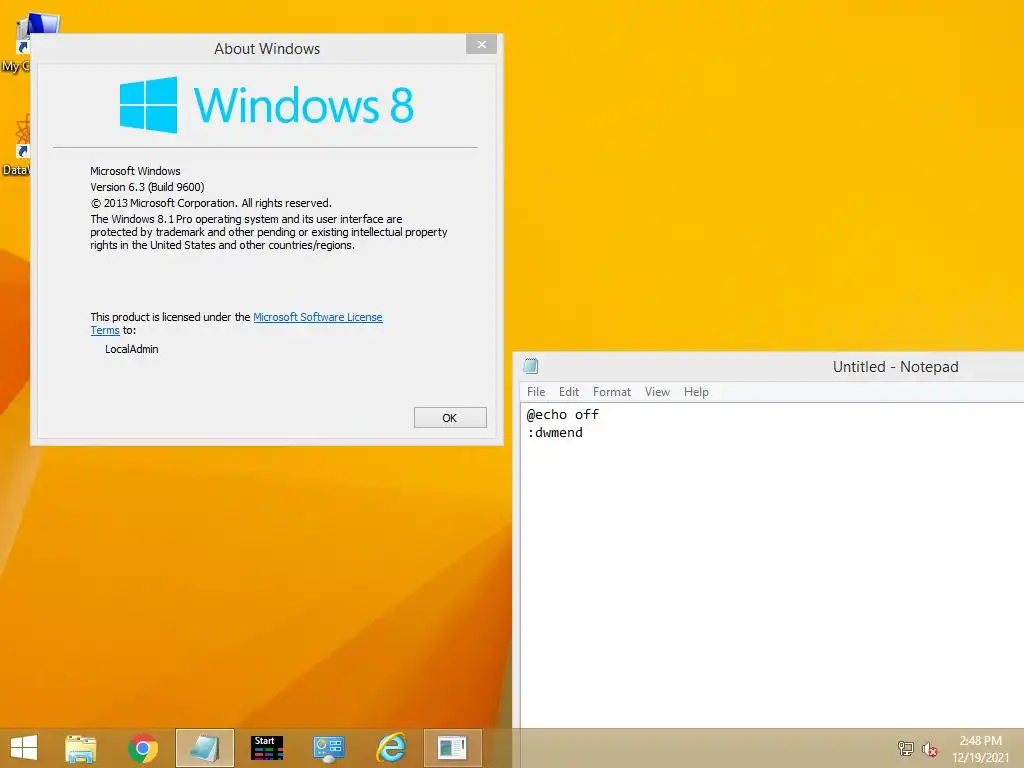
Task: Switch to the Notepad taskbar button
Action: tap(204, 748)
